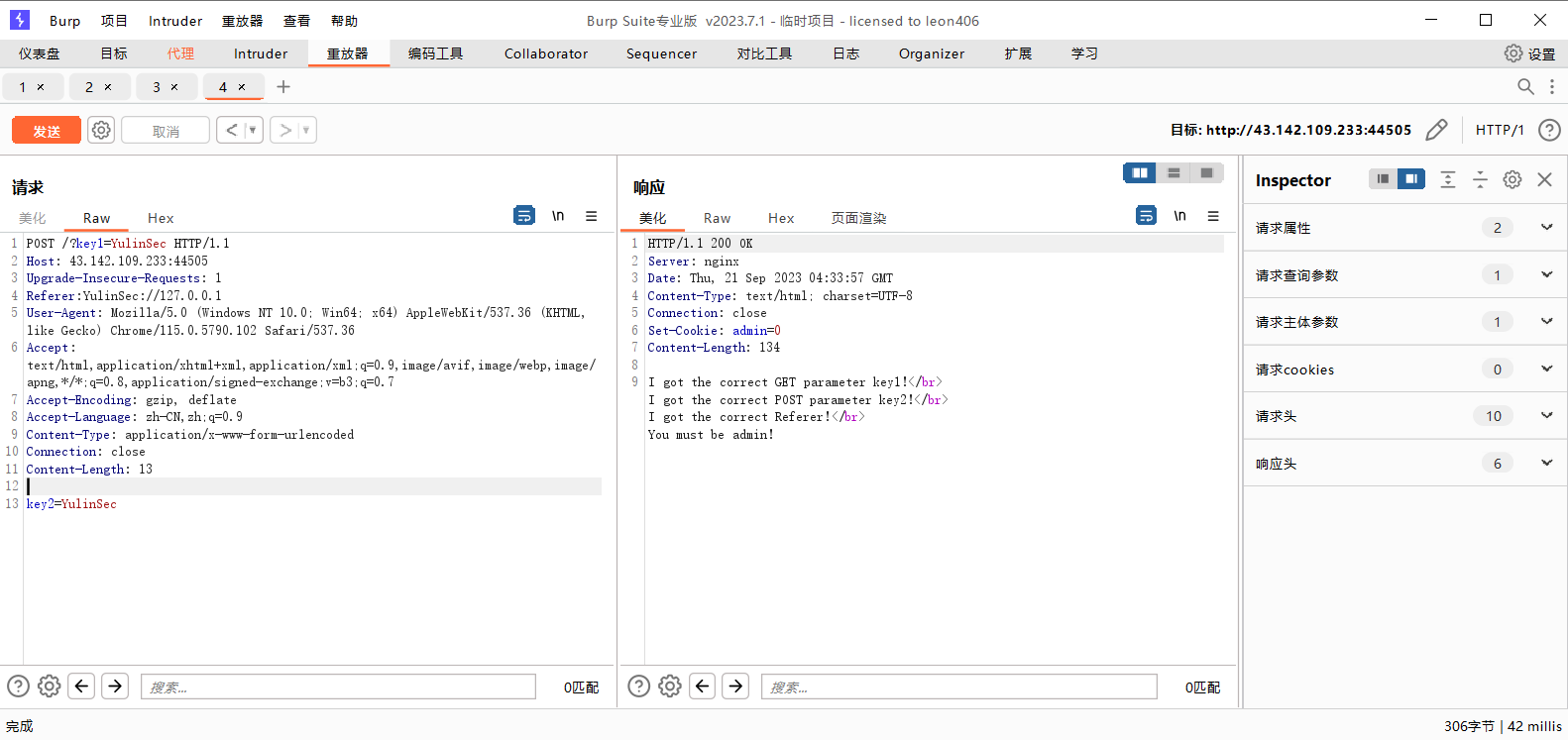Jump to next match in response search

735,686
